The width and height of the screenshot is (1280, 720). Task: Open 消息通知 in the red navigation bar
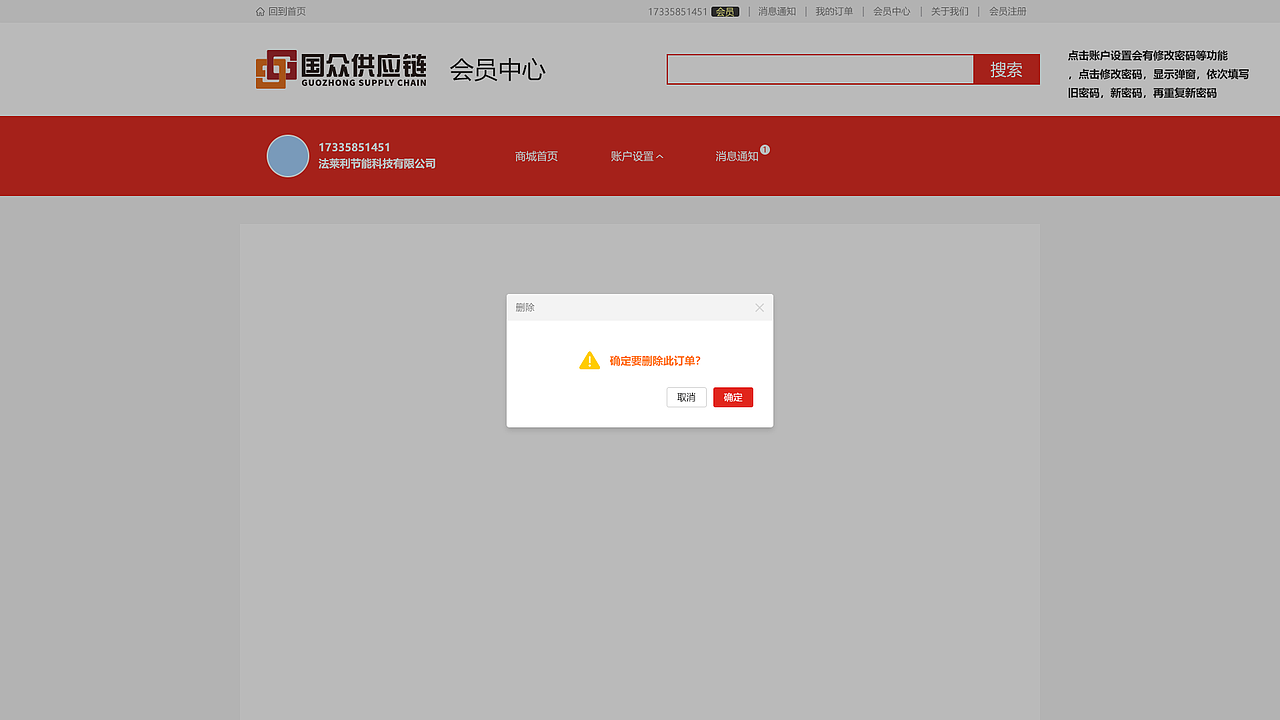[x=737, y=156]
